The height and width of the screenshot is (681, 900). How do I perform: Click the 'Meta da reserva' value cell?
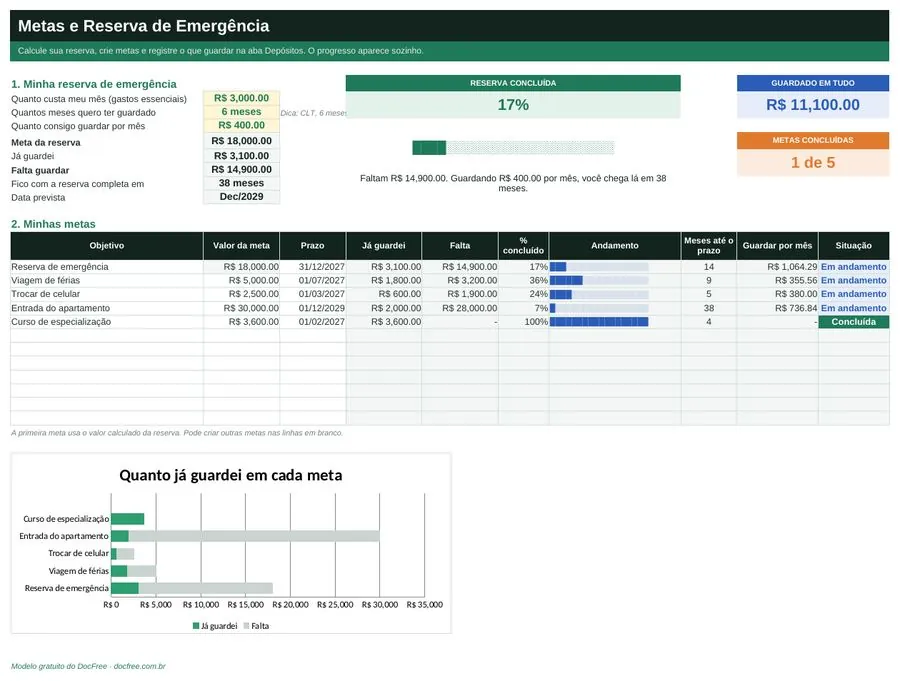click(x=241, y=141)
